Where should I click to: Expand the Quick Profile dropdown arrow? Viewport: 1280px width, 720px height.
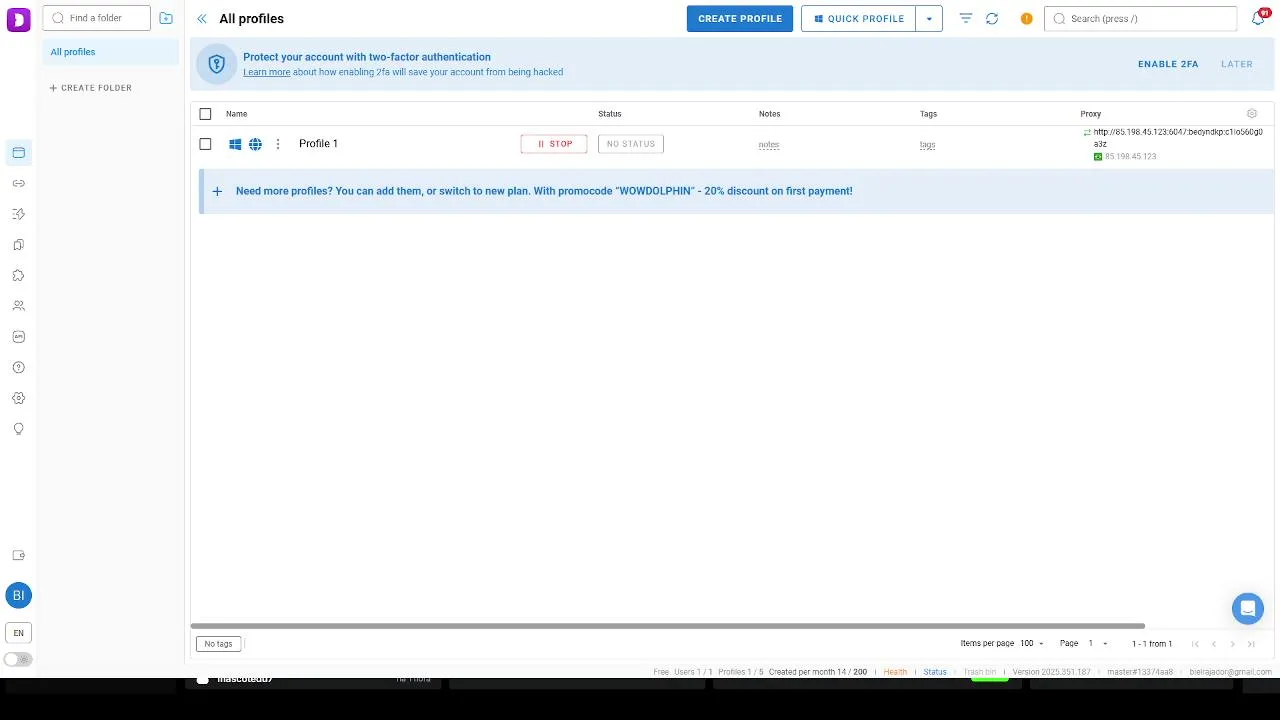pyautogui.click(x=929, y=19)
